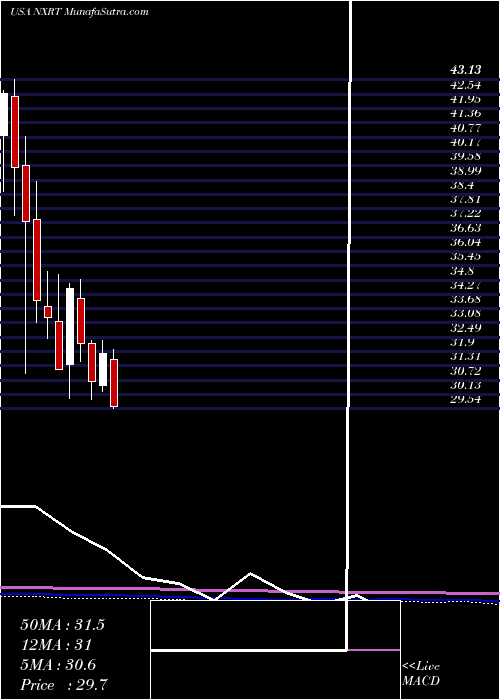Viewport: 500px width, 700px height.
Task: Select the 30.72 price axis label
Action: (x=466, y=371)
